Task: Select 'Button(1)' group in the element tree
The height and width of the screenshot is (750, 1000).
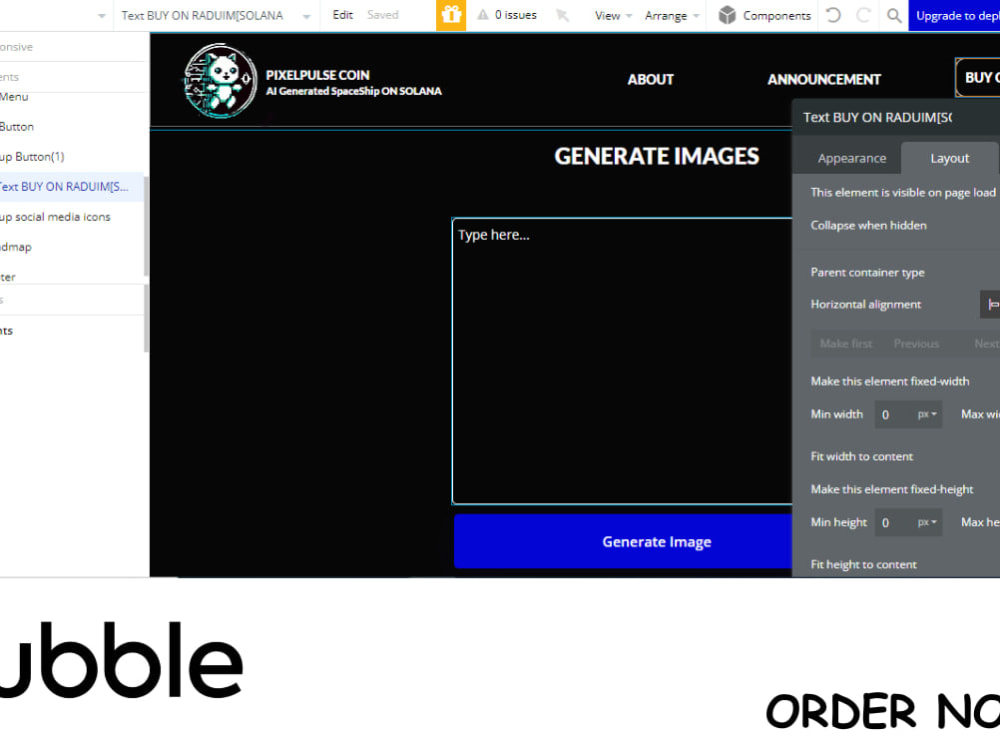Action: 32,157
